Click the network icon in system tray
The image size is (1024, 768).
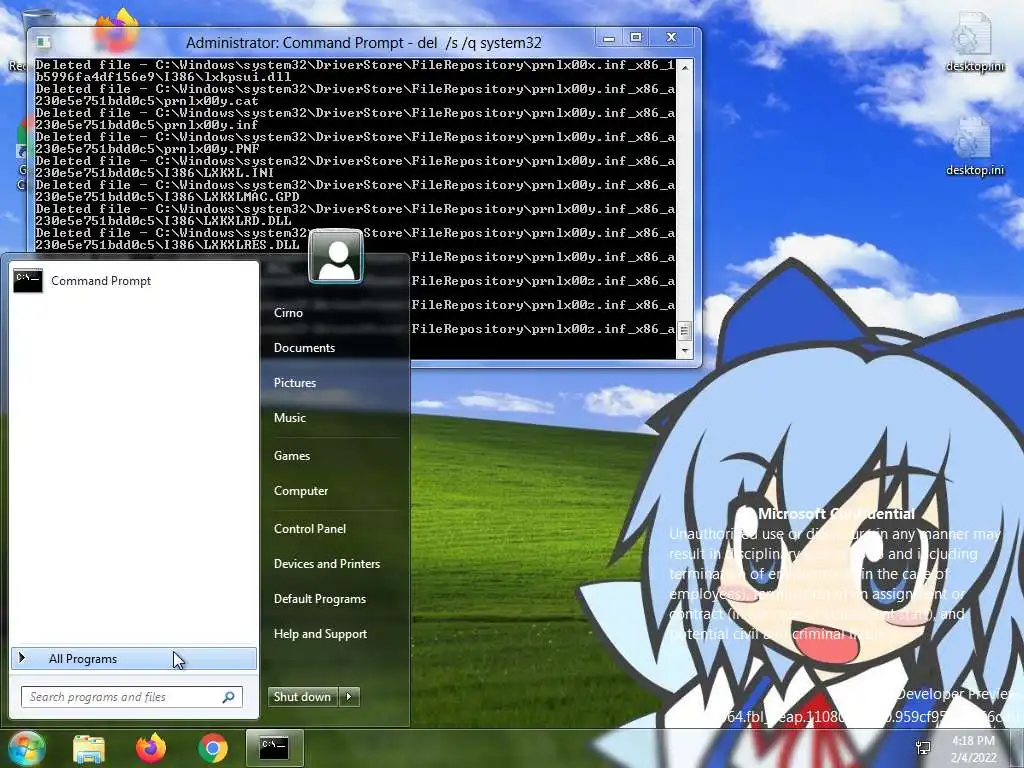pyautogui.click(x=923, y=748)
